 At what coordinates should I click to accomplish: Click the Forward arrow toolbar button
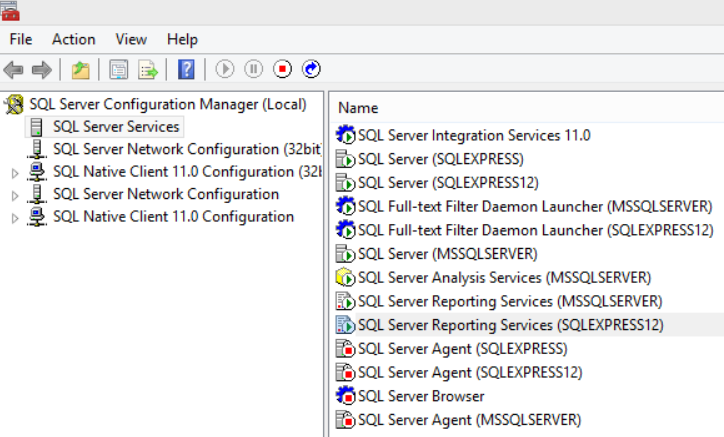click(42, 70)
